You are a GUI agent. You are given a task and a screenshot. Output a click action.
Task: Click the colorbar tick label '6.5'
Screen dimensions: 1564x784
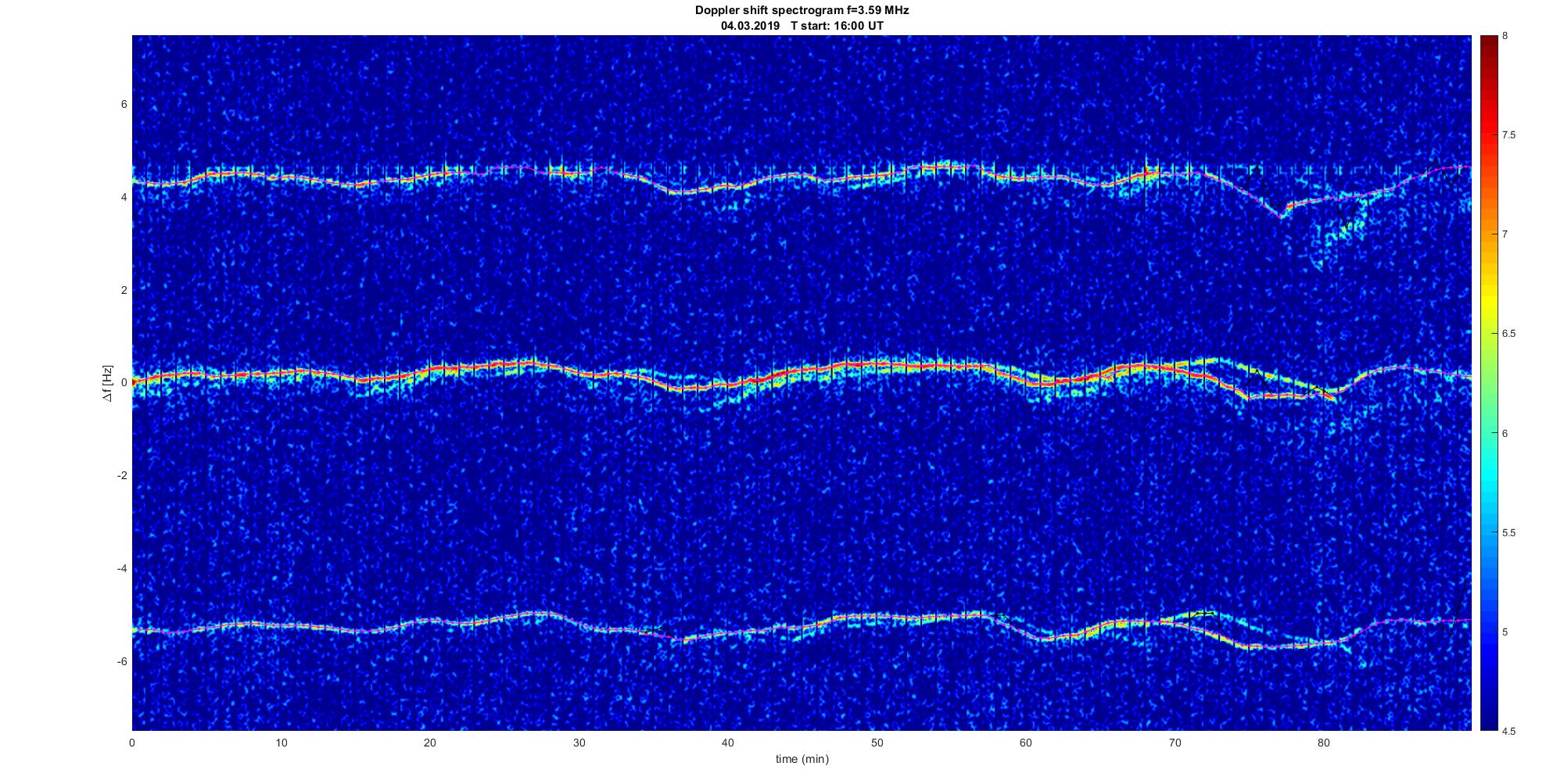1508,334
